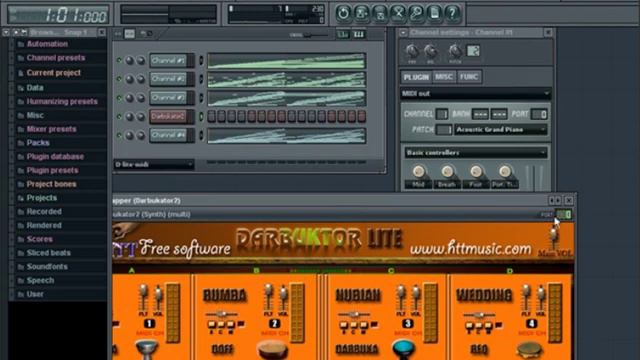Mute Channel #3 with its green LED
Screen dimensions: 640x360
(119, 98)
